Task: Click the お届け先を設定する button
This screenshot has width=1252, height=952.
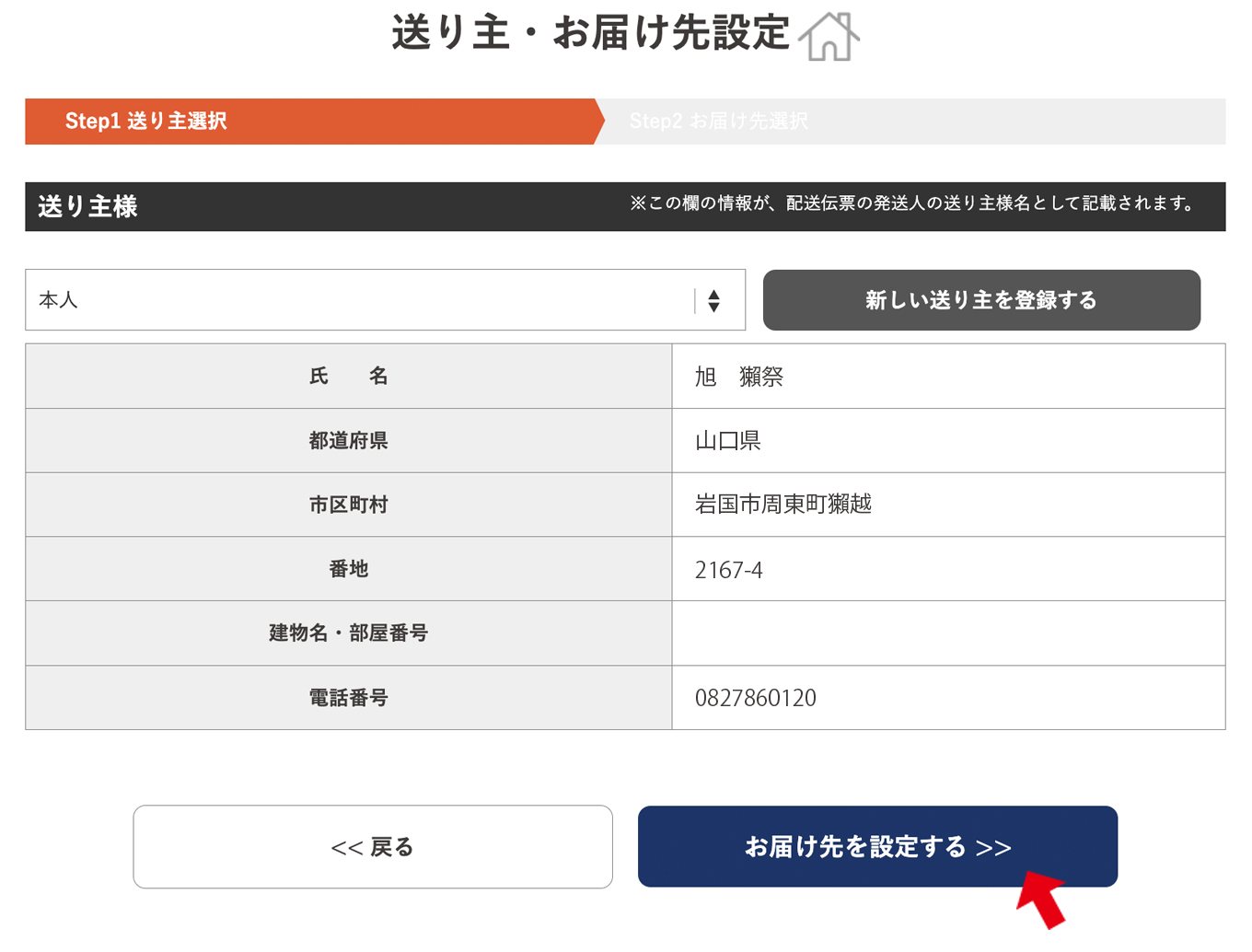Action: pyautogui.click(x=876, y=846)
